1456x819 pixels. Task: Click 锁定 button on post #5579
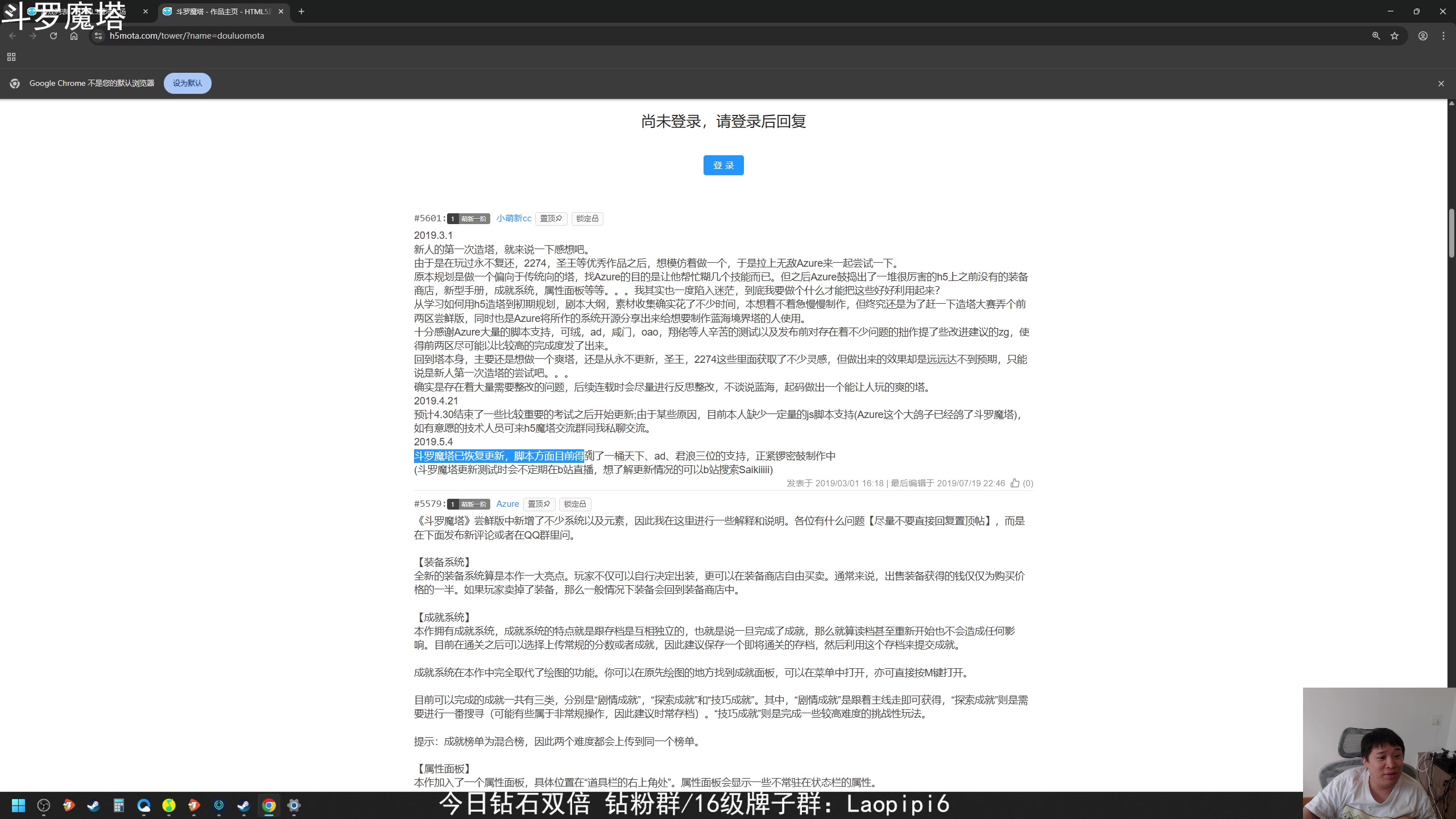[x=576, y=504]
